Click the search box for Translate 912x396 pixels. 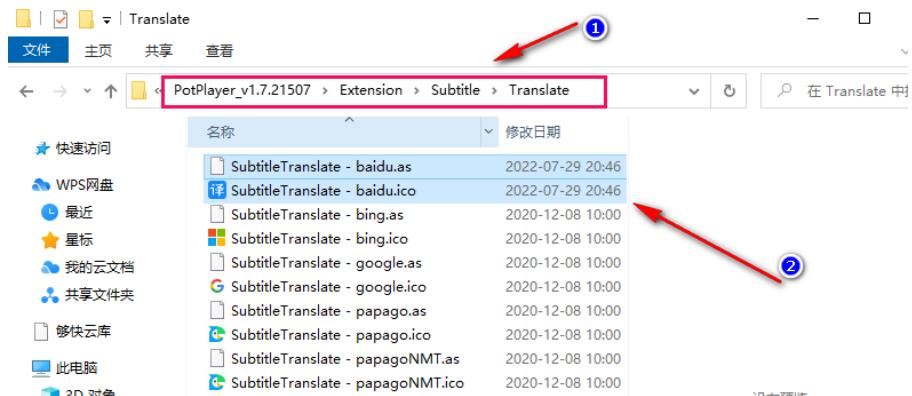click(836, 91)
